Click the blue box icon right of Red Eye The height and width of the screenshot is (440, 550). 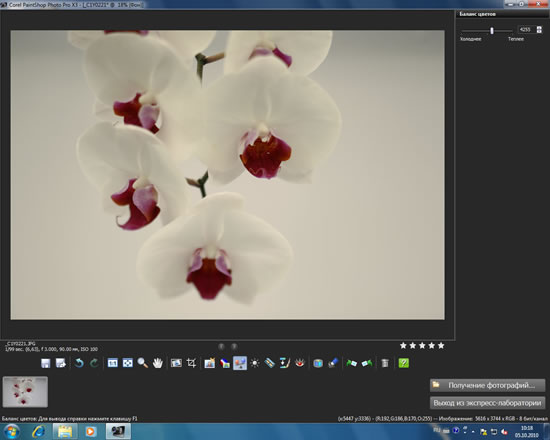(318, 363)
